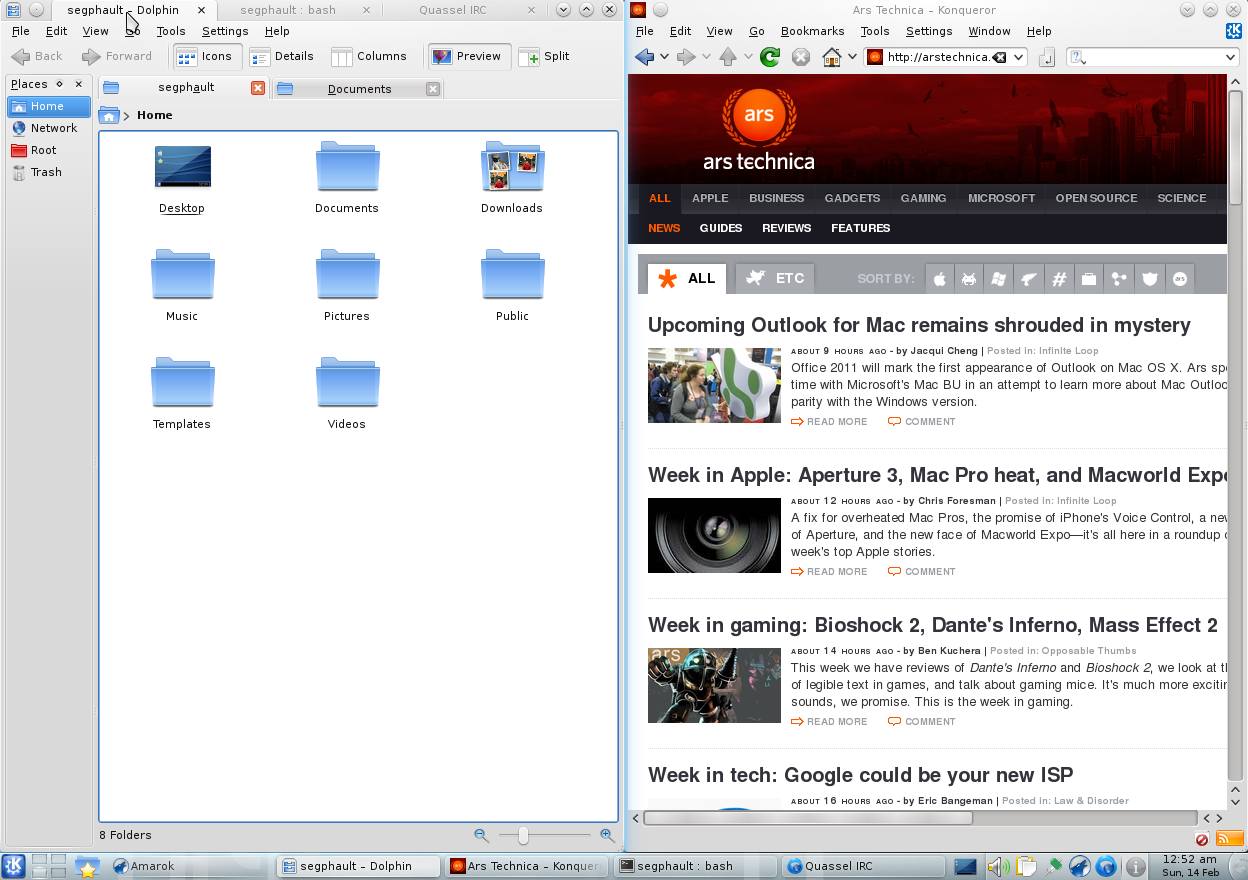Select Trash in the Places panel
This screenshot has width=1248, height=880.
point(48,172)
